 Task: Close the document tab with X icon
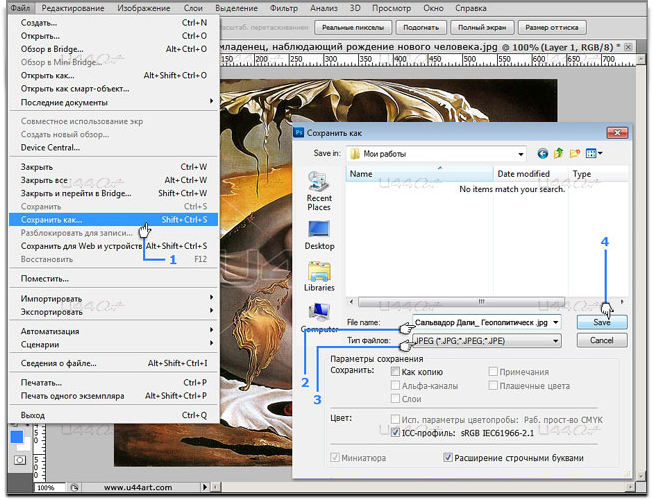coord(628,47)
